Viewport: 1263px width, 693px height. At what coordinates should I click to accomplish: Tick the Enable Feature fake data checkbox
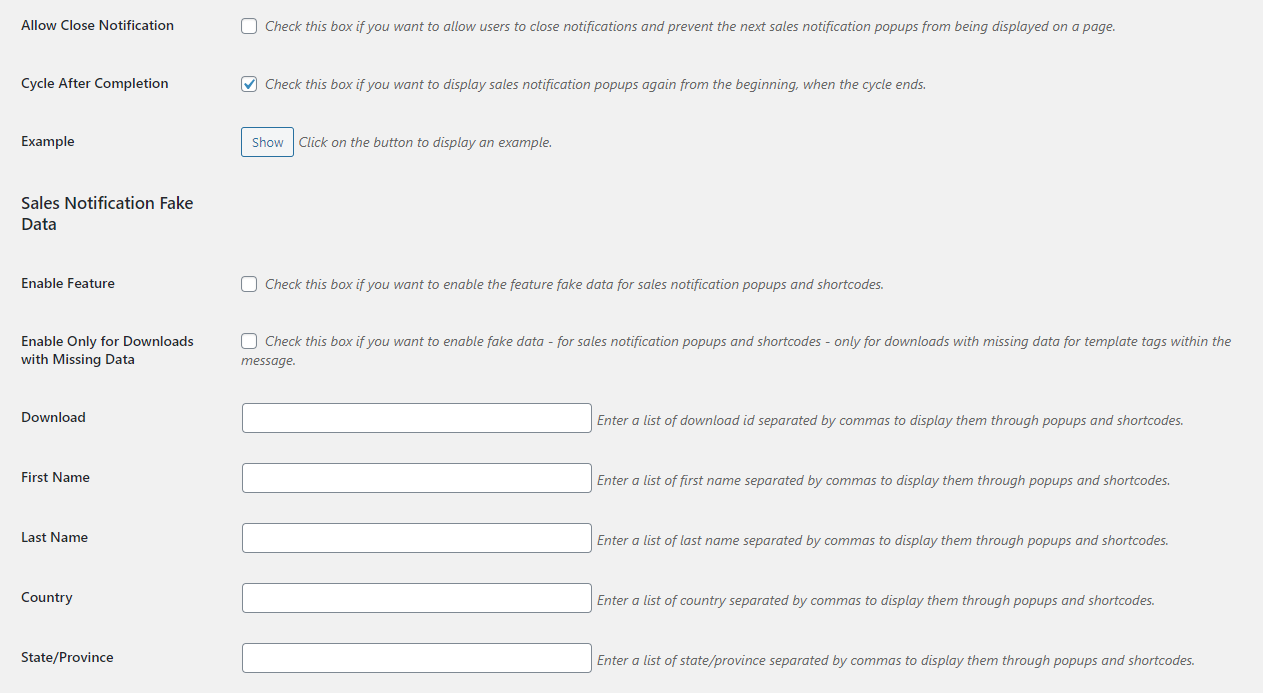[x=249, y=284]
